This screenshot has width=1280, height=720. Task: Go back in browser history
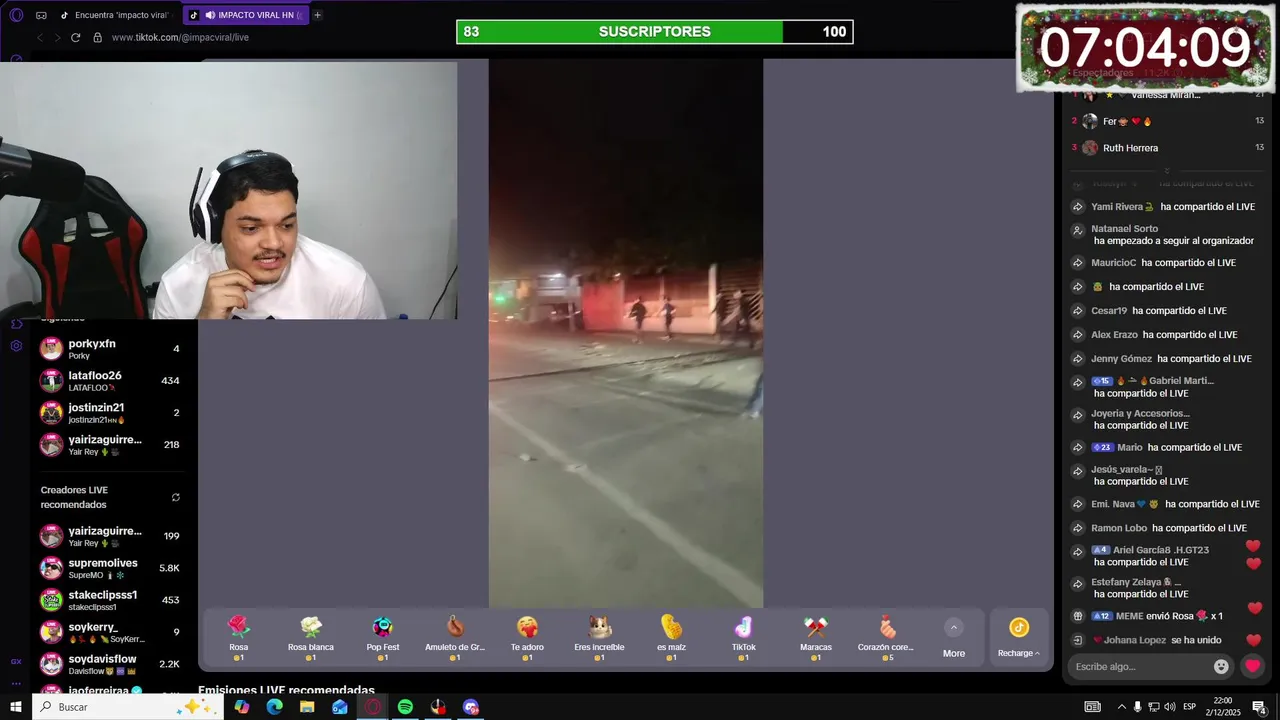40,37
